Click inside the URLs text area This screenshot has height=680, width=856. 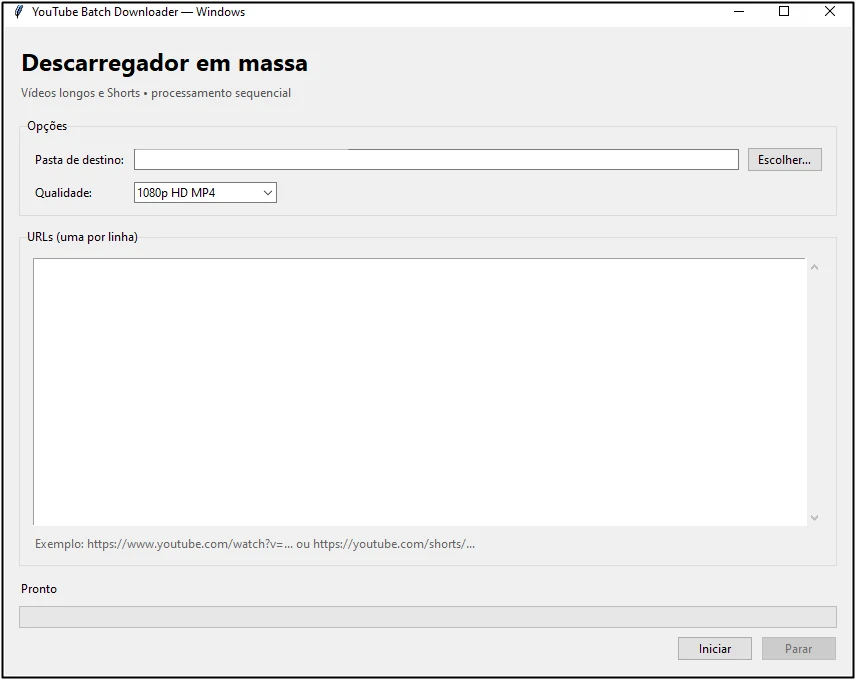coord(419,392)
